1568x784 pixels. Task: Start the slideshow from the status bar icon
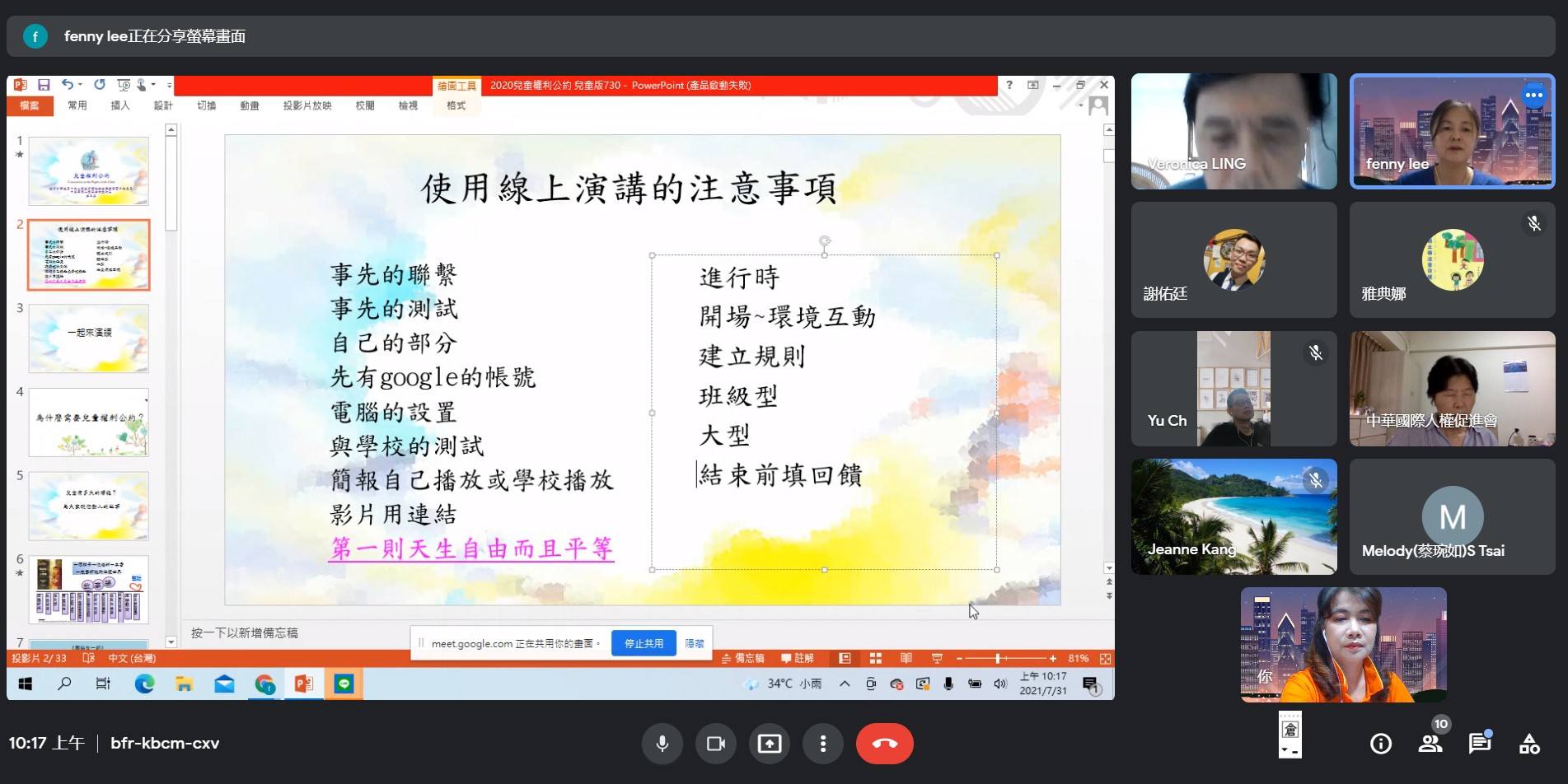click(936, 658)
